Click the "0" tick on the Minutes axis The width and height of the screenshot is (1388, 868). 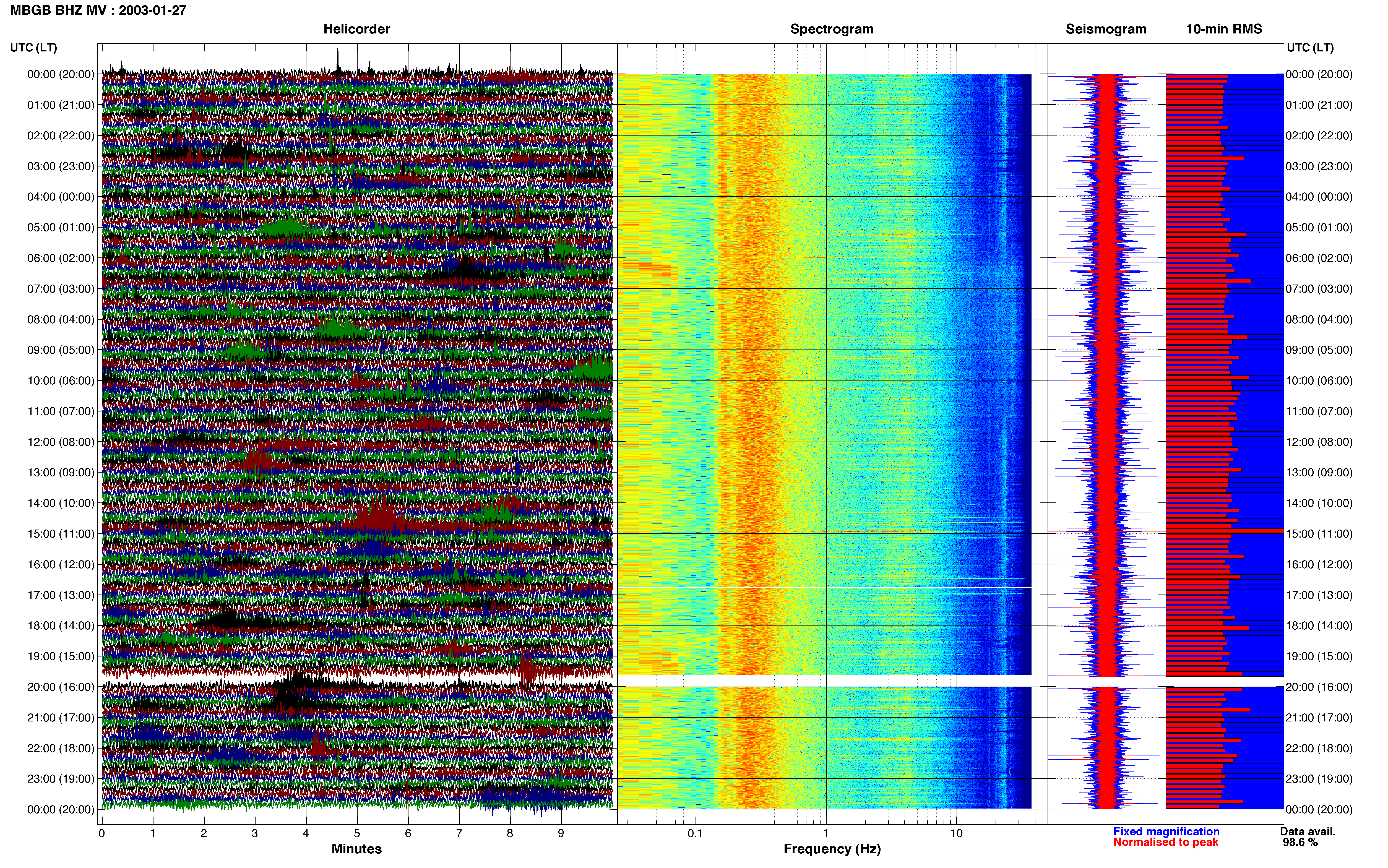(x=101, y=833)
